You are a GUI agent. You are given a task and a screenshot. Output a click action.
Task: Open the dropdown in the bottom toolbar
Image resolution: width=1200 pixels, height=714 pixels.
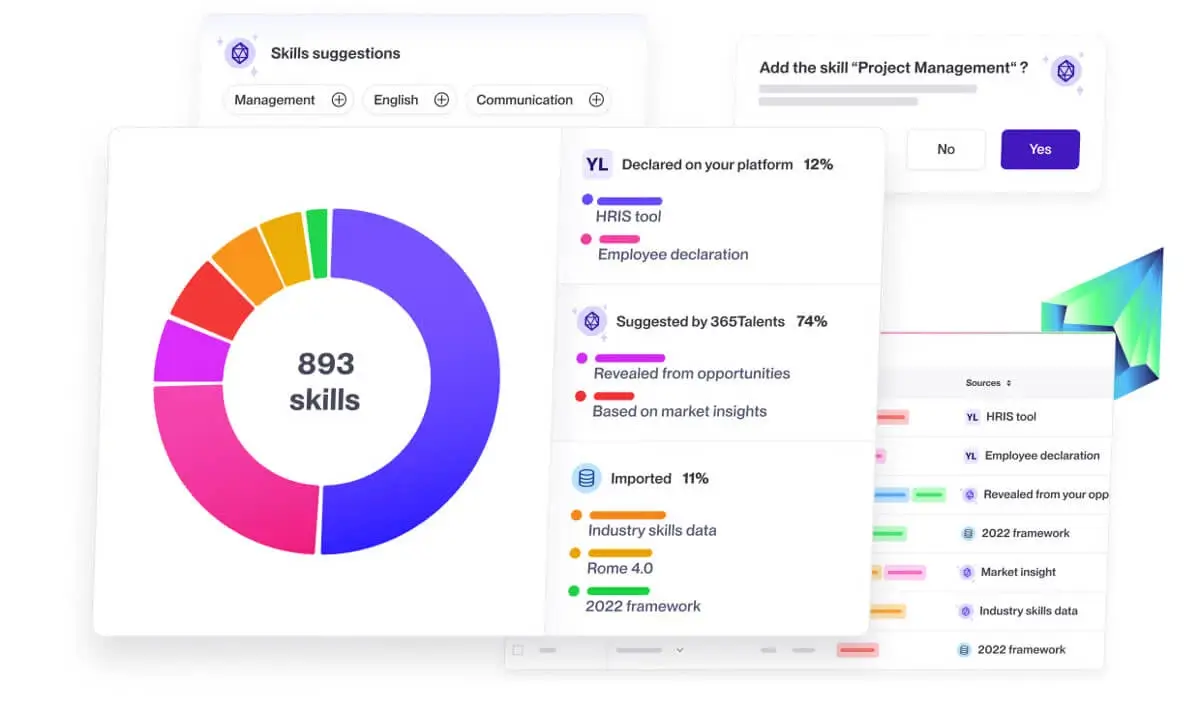[680, 649]
